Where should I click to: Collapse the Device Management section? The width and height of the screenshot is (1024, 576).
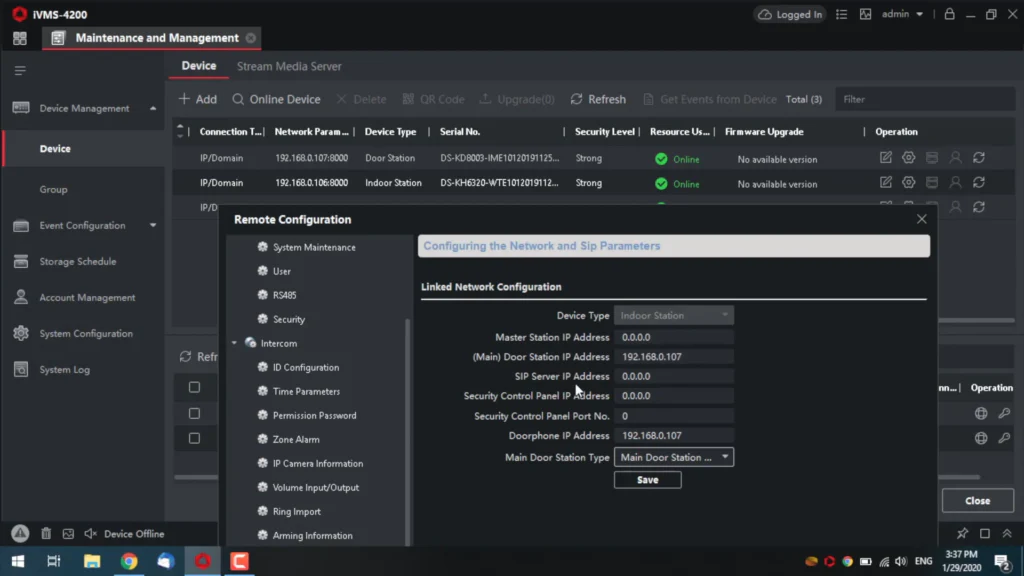coord(153,108)
